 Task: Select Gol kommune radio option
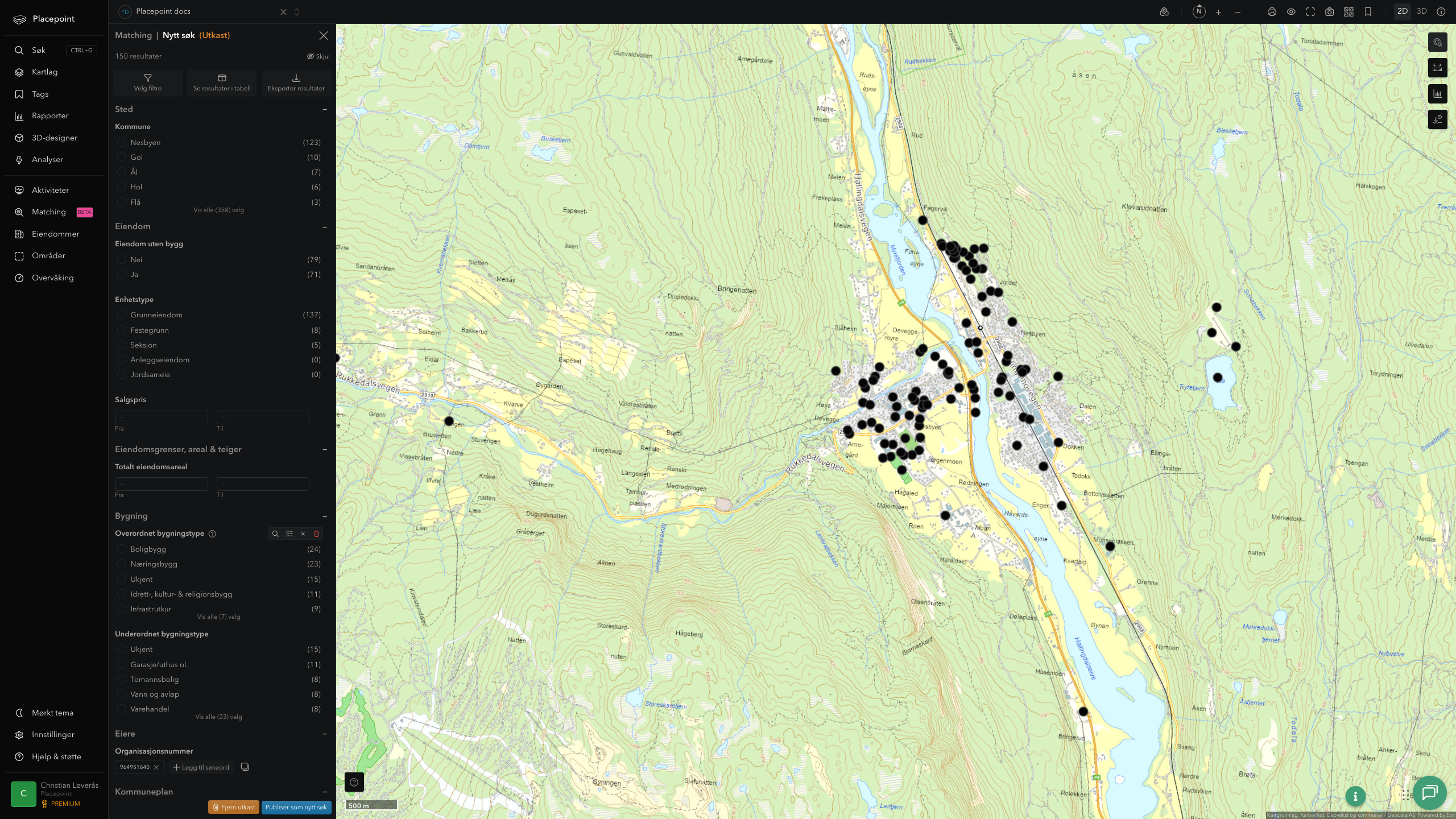(x=121, y=157)
